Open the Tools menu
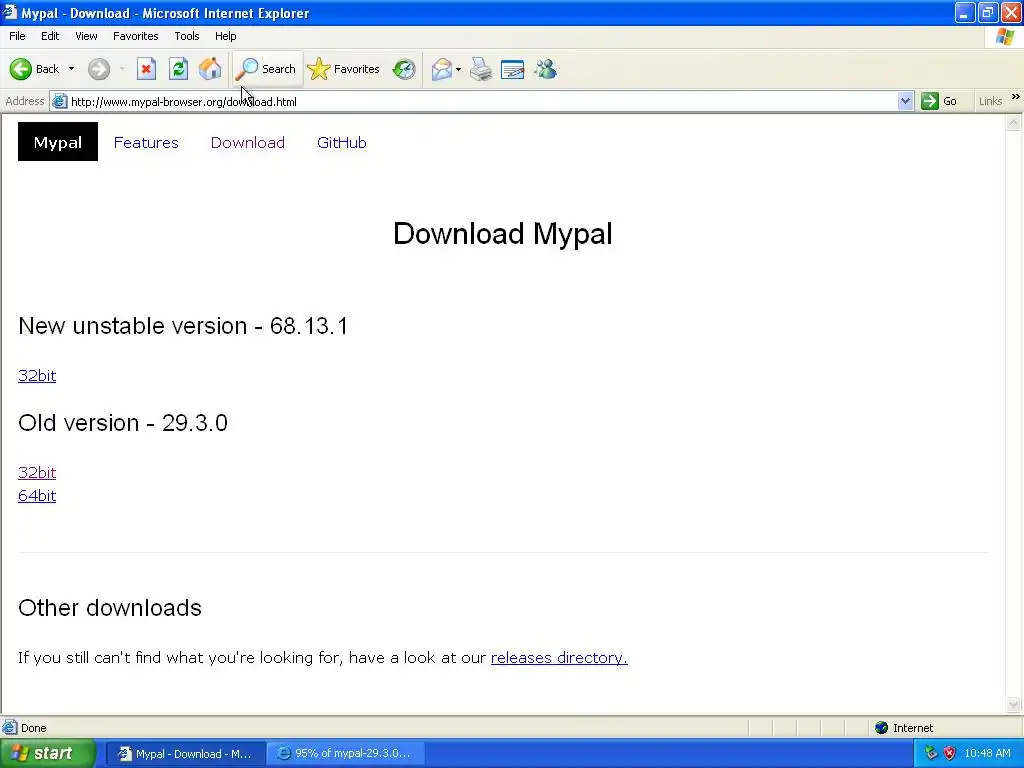The width and height of the screenshot is (1024, 768). click(x=187, y=36)
